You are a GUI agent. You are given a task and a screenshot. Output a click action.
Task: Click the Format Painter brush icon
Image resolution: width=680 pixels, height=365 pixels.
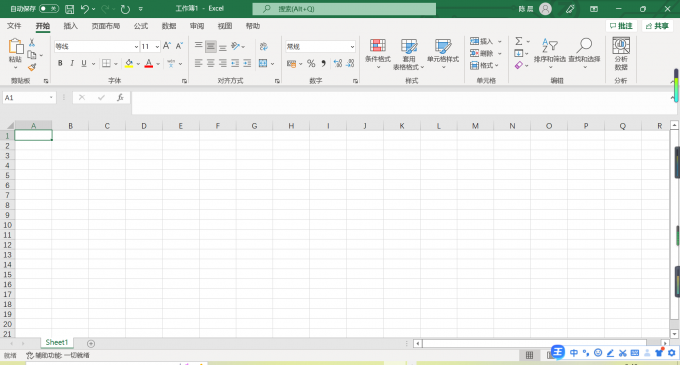(x=32, y=67)
